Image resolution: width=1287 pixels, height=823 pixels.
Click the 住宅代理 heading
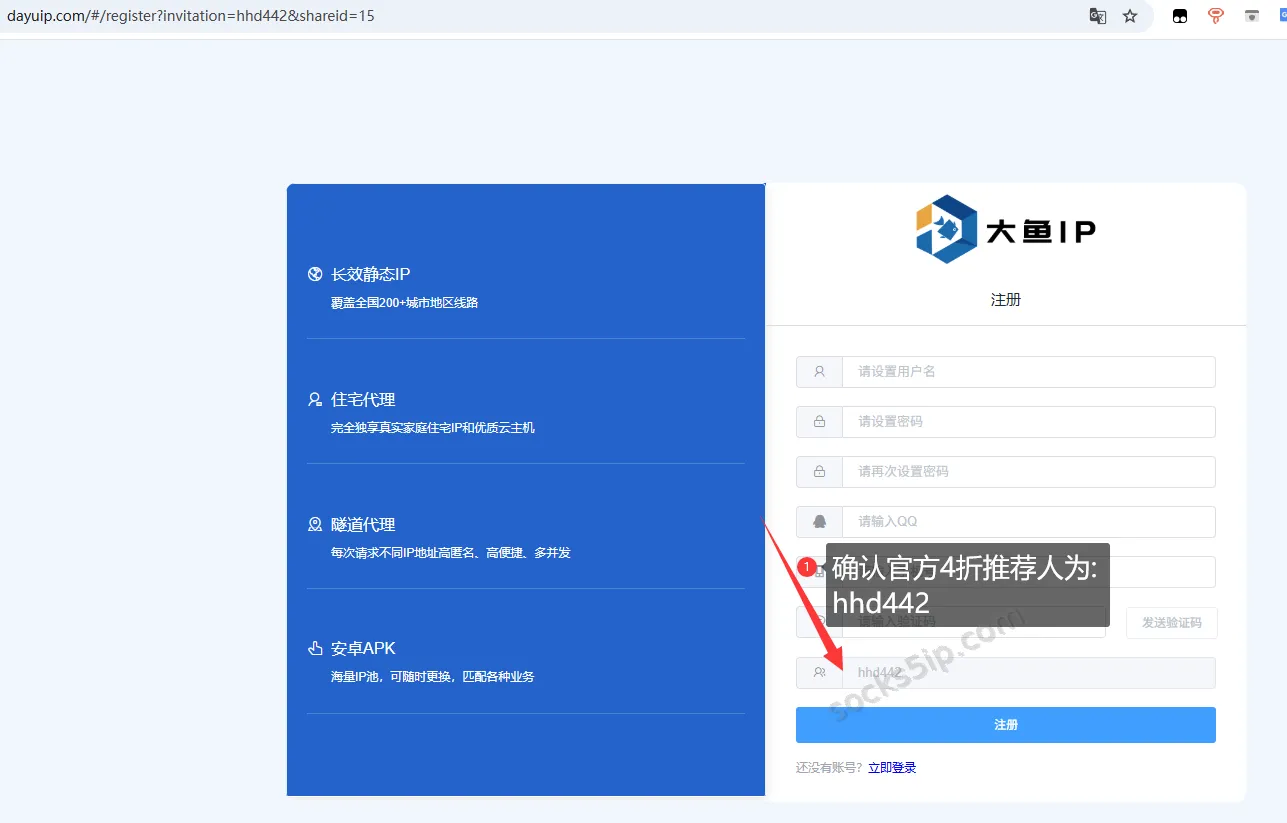(x=363, y=399)
